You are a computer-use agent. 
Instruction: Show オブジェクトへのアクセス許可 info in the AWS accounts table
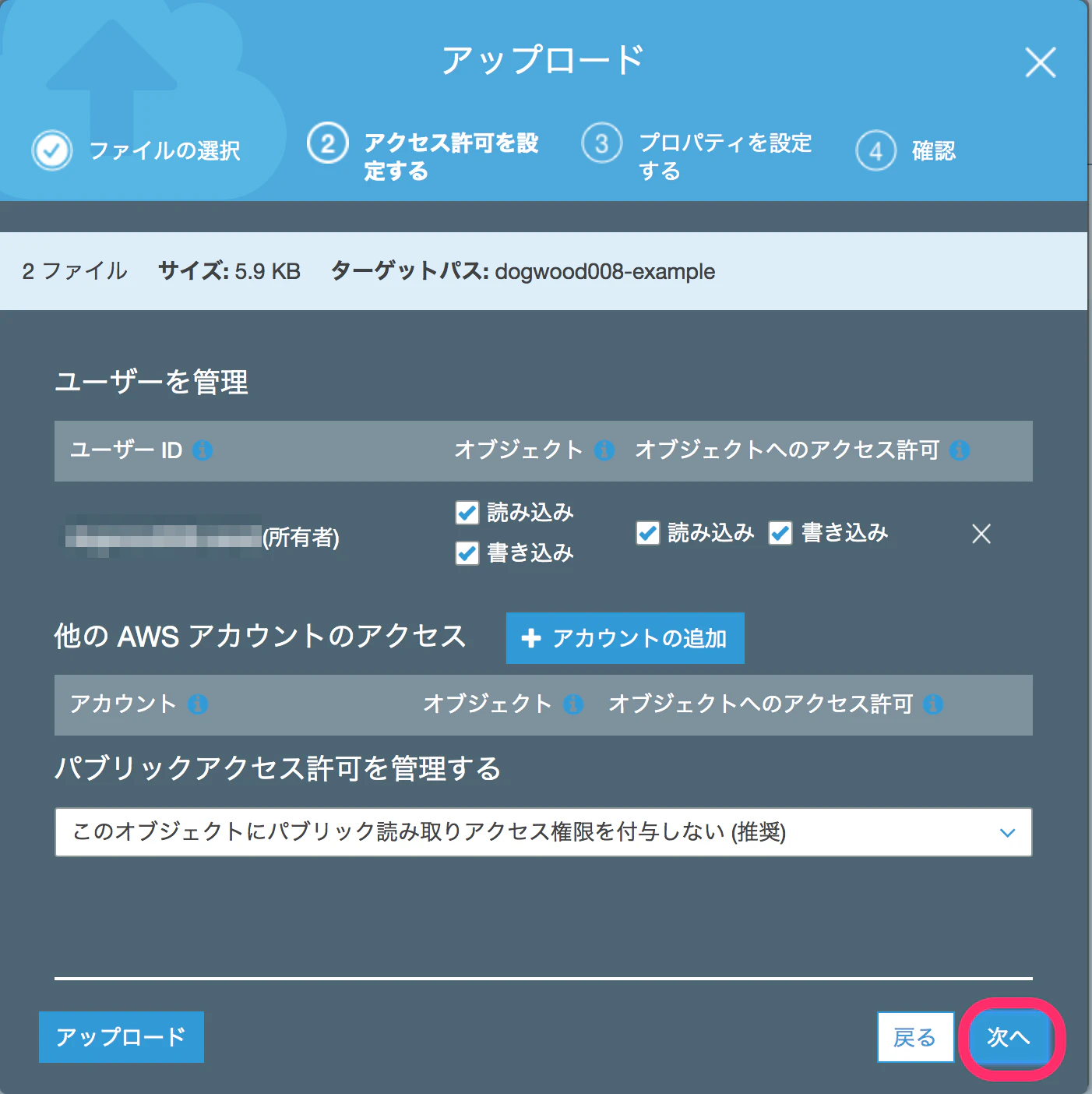pyautogui.click(x=933, y=704)
